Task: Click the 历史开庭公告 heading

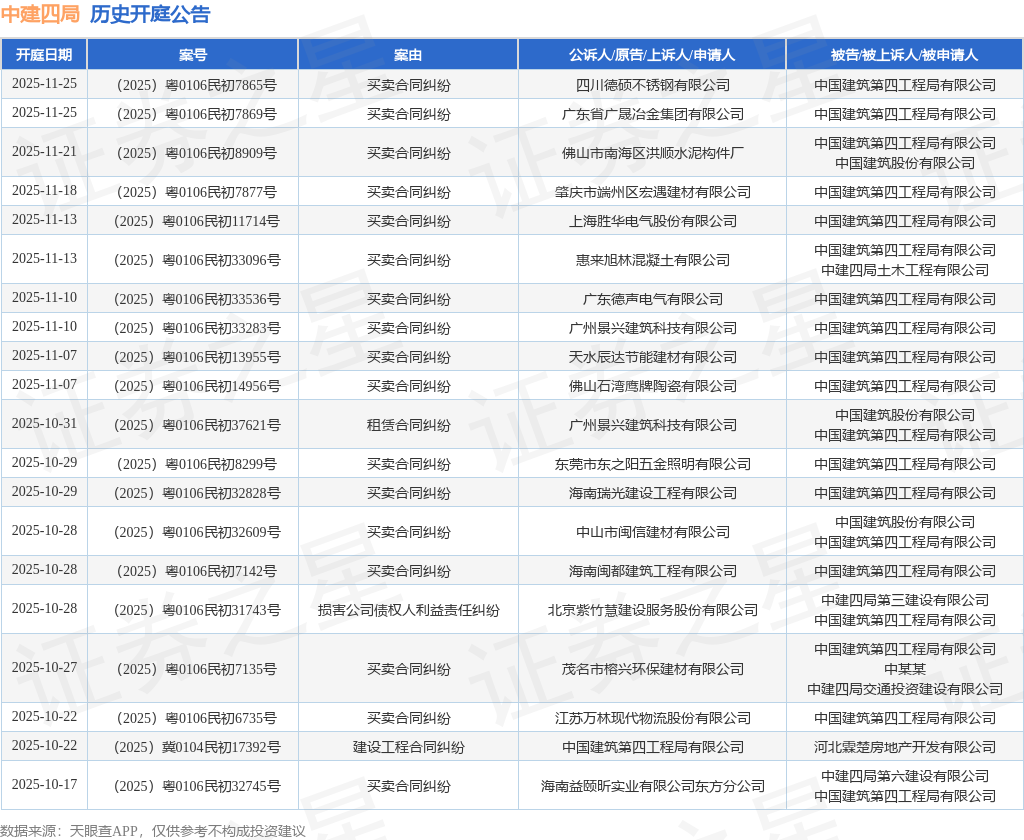Action: pos(150,14)
